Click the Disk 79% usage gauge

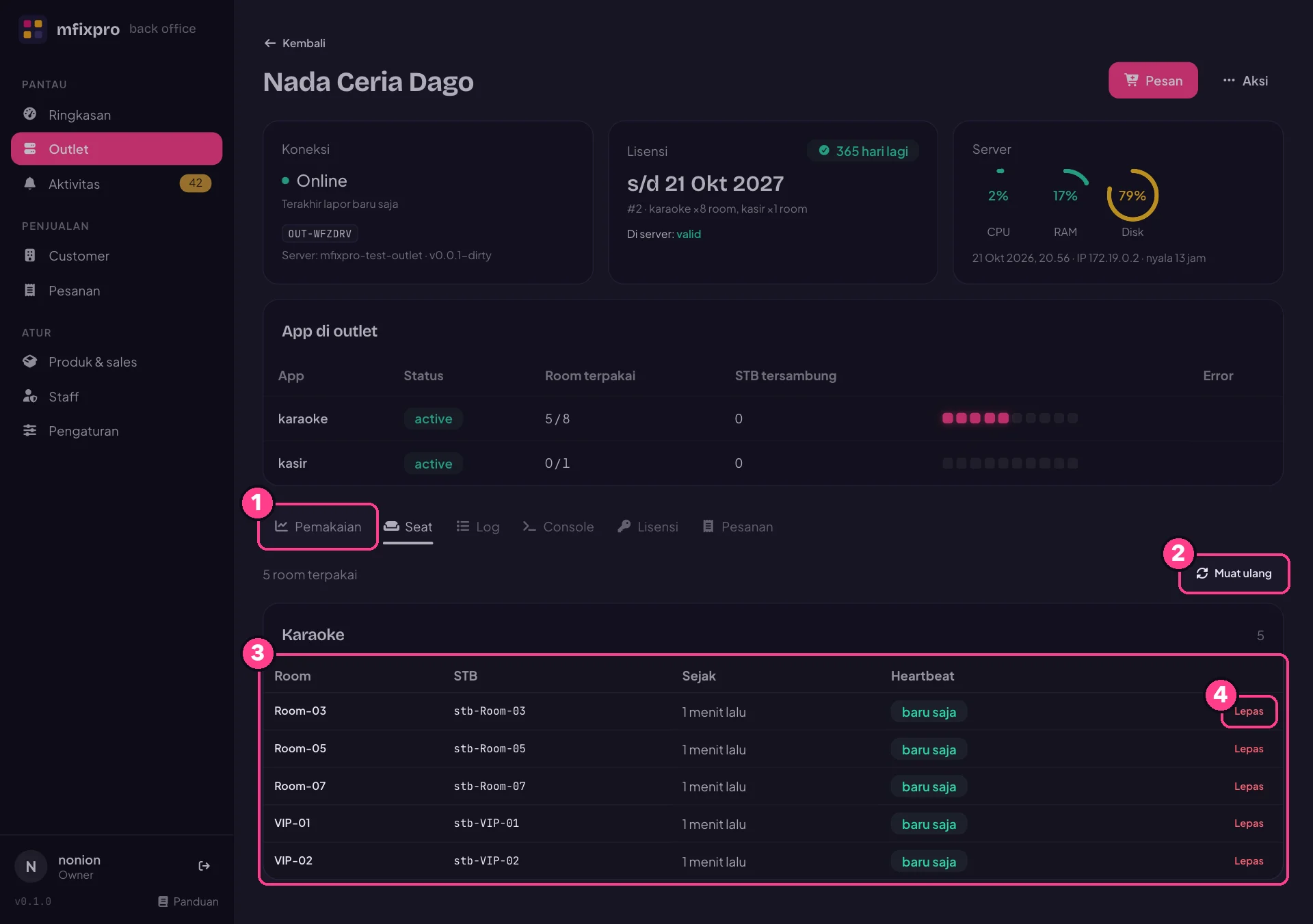pos(1132,195)
